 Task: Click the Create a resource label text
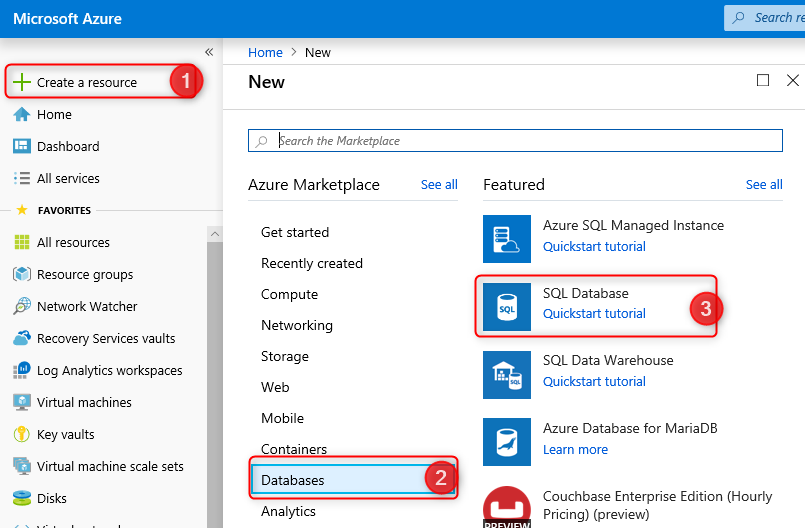click(x=87, y=82)
